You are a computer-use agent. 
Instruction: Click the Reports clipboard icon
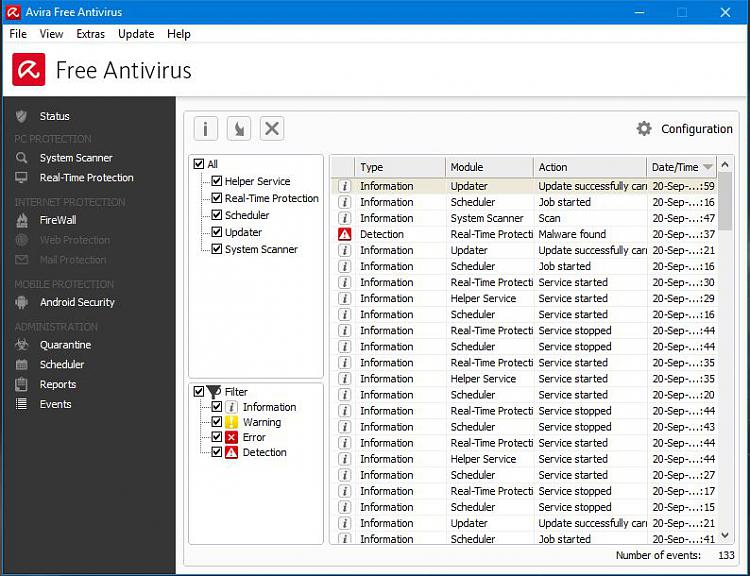[21, 384]
